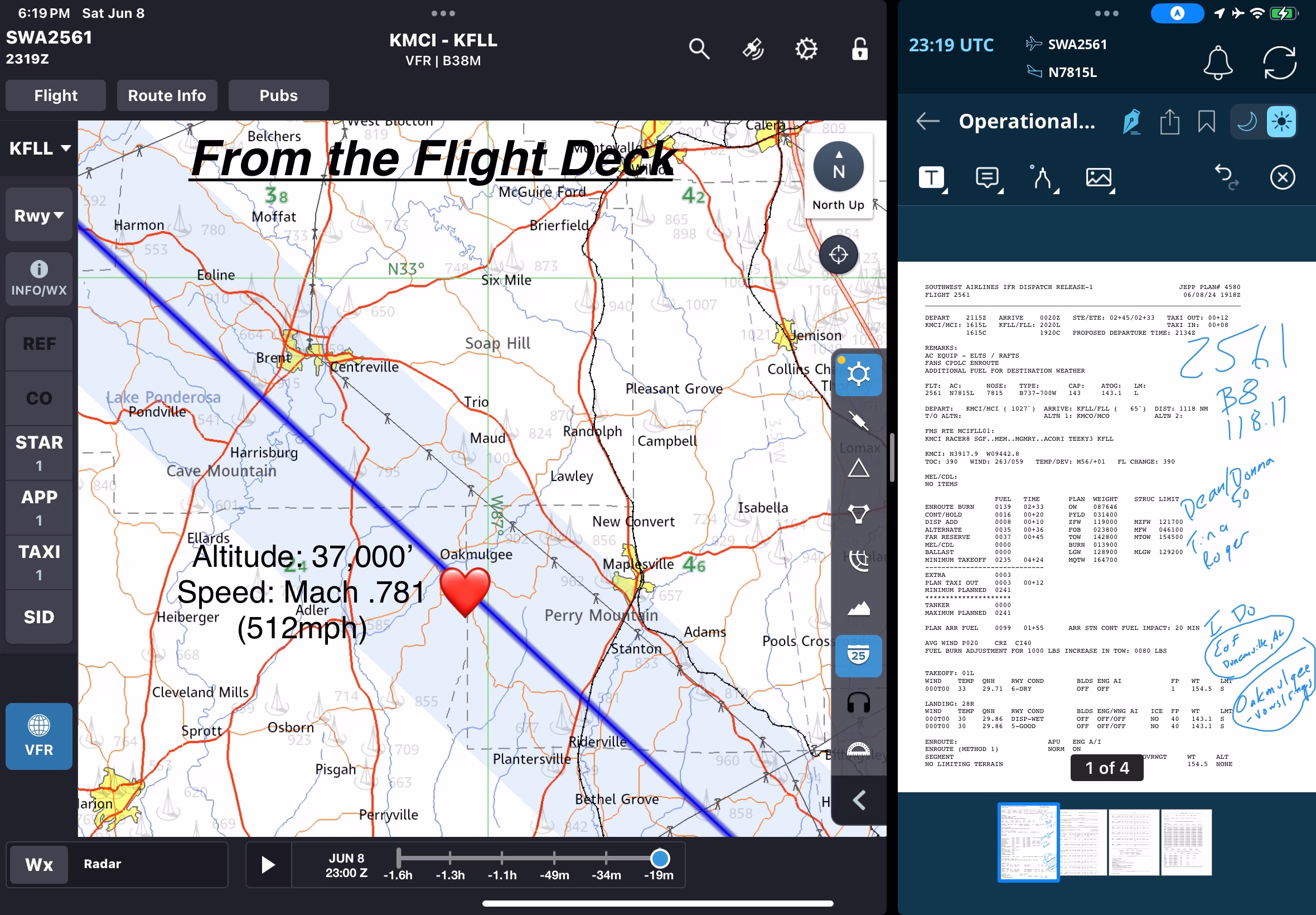The image size is (1316, 915).
Task: Click the radar timeline slider handle
Action: tap(660, 858)
